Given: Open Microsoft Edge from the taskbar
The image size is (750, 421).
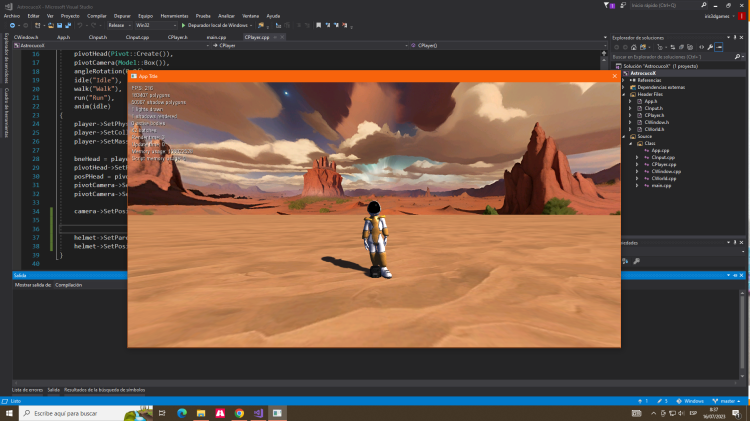Looking at the screenshot, I should 182,412.
